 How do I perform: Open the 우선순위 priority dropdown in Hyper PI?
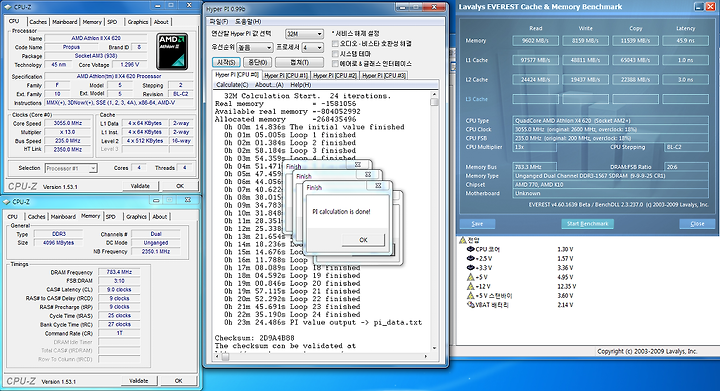click(255, 47)
